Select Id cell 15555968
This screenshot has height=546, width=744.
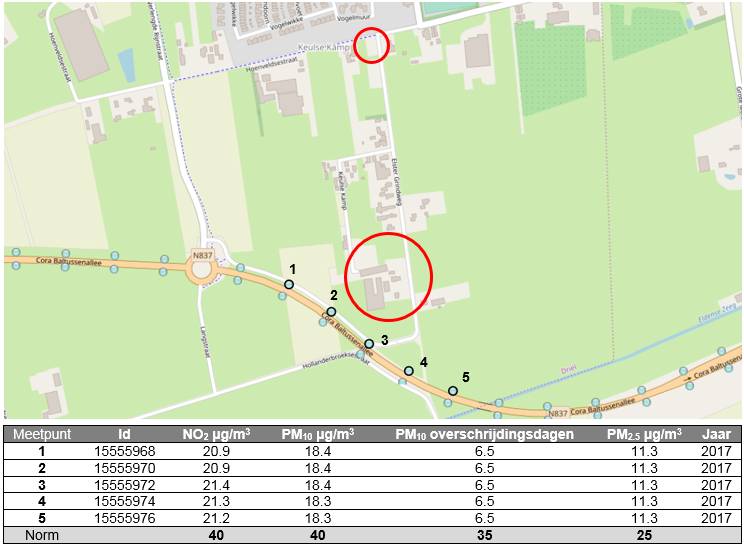coord(125,451)
